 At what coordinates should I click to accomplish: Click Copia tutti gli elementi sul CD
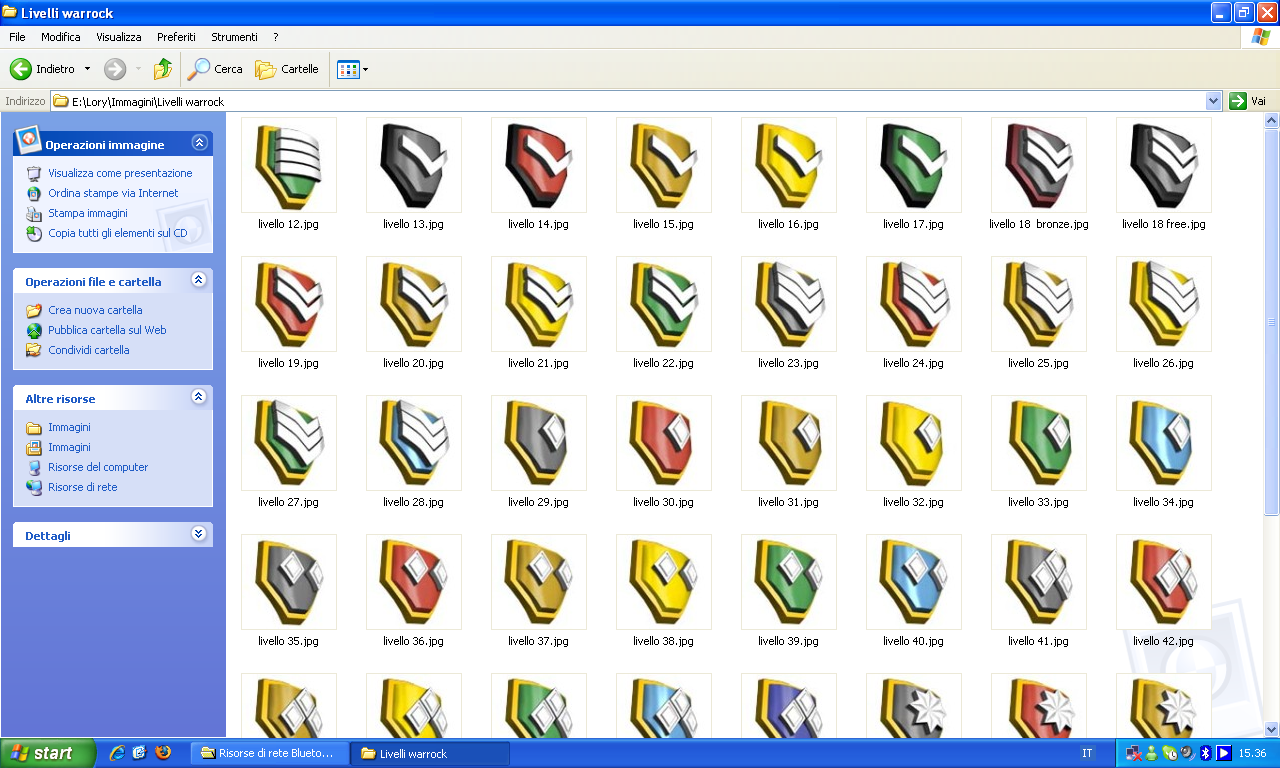point(117,233)
